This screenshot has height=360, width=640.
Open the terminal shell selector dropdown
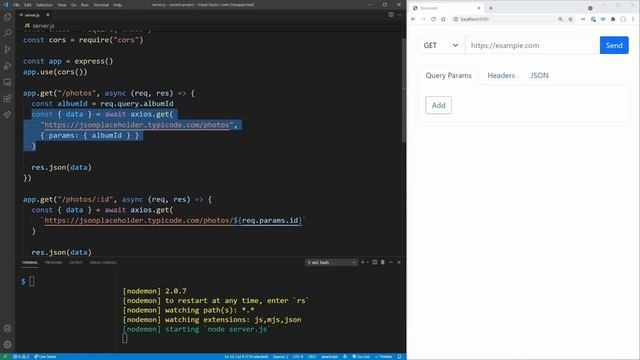click(331, 262)
